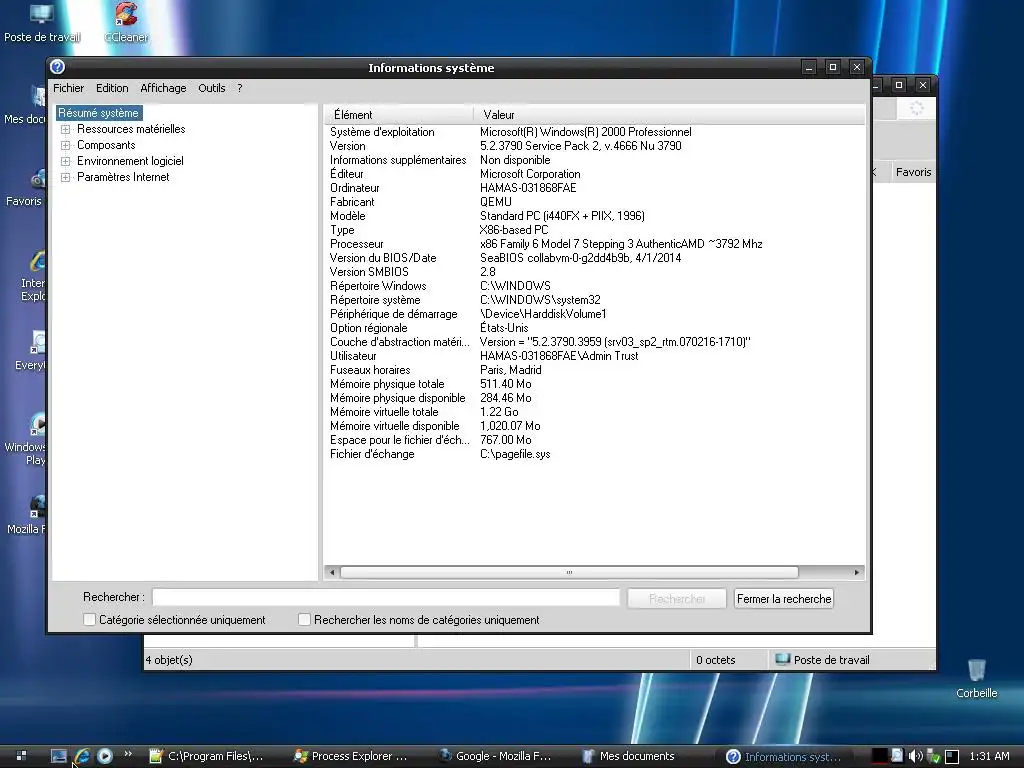1024x768 pixels.
Task: Launch Internet Explorer from quick launch
Action: pos(82,756)
